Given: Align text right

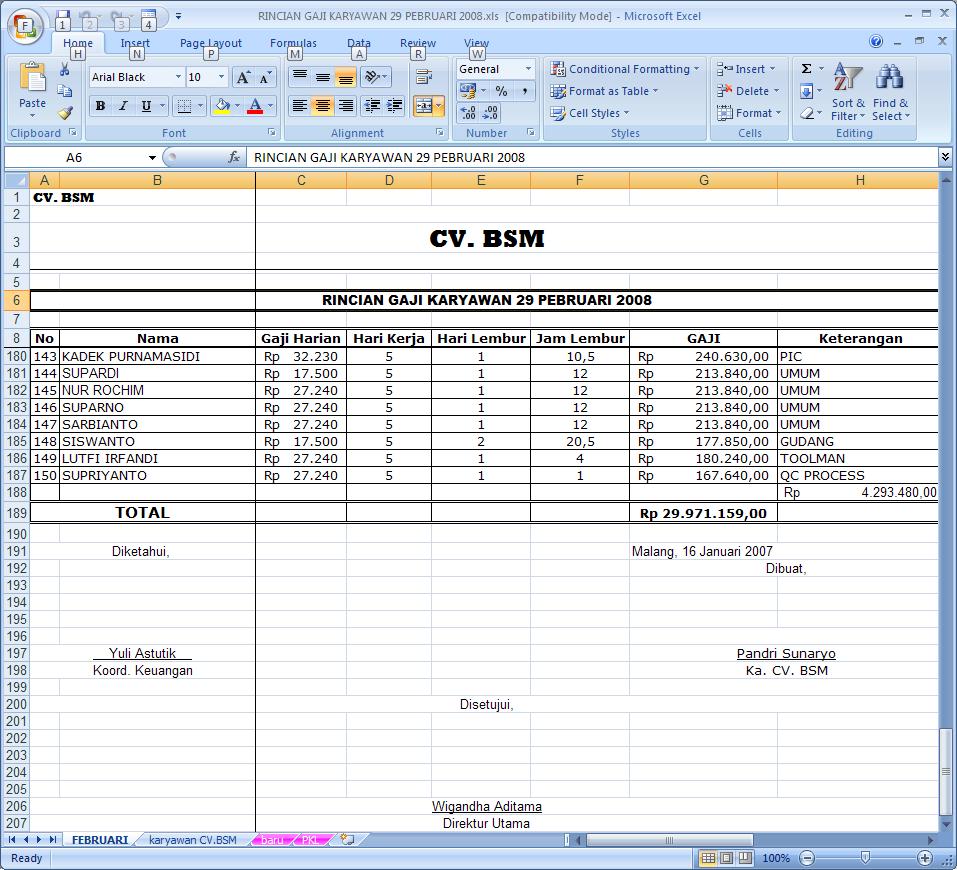Looking at the screenshot, I should coord(345,106).
